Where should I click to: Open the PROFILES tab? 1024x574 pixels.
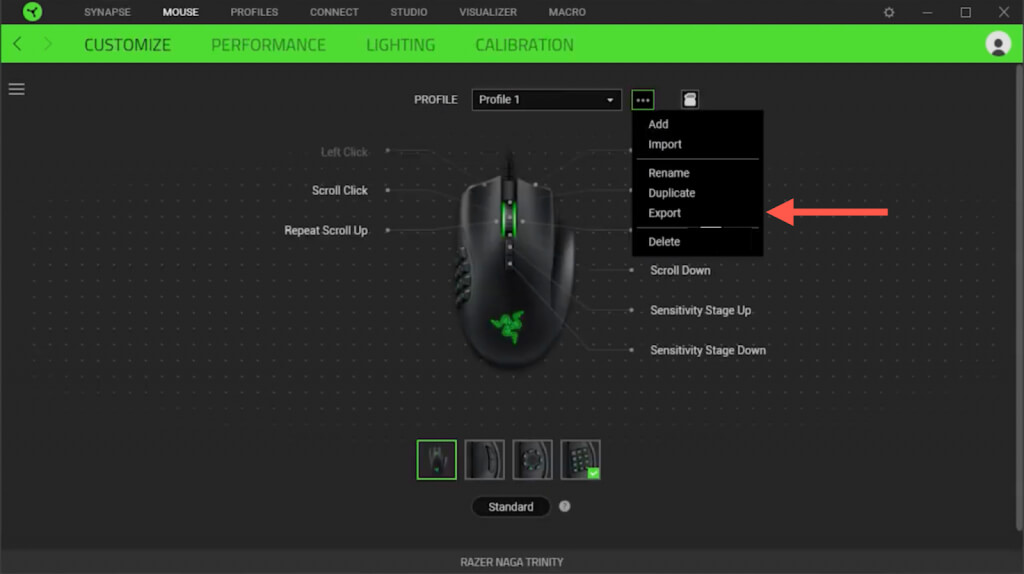[254, 12]
